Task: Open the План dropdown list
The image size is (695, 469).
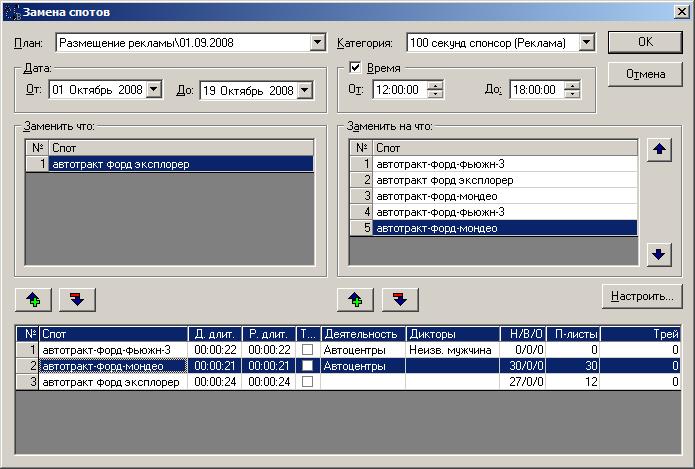Action: pyautogui.click(x=317, y=43)
